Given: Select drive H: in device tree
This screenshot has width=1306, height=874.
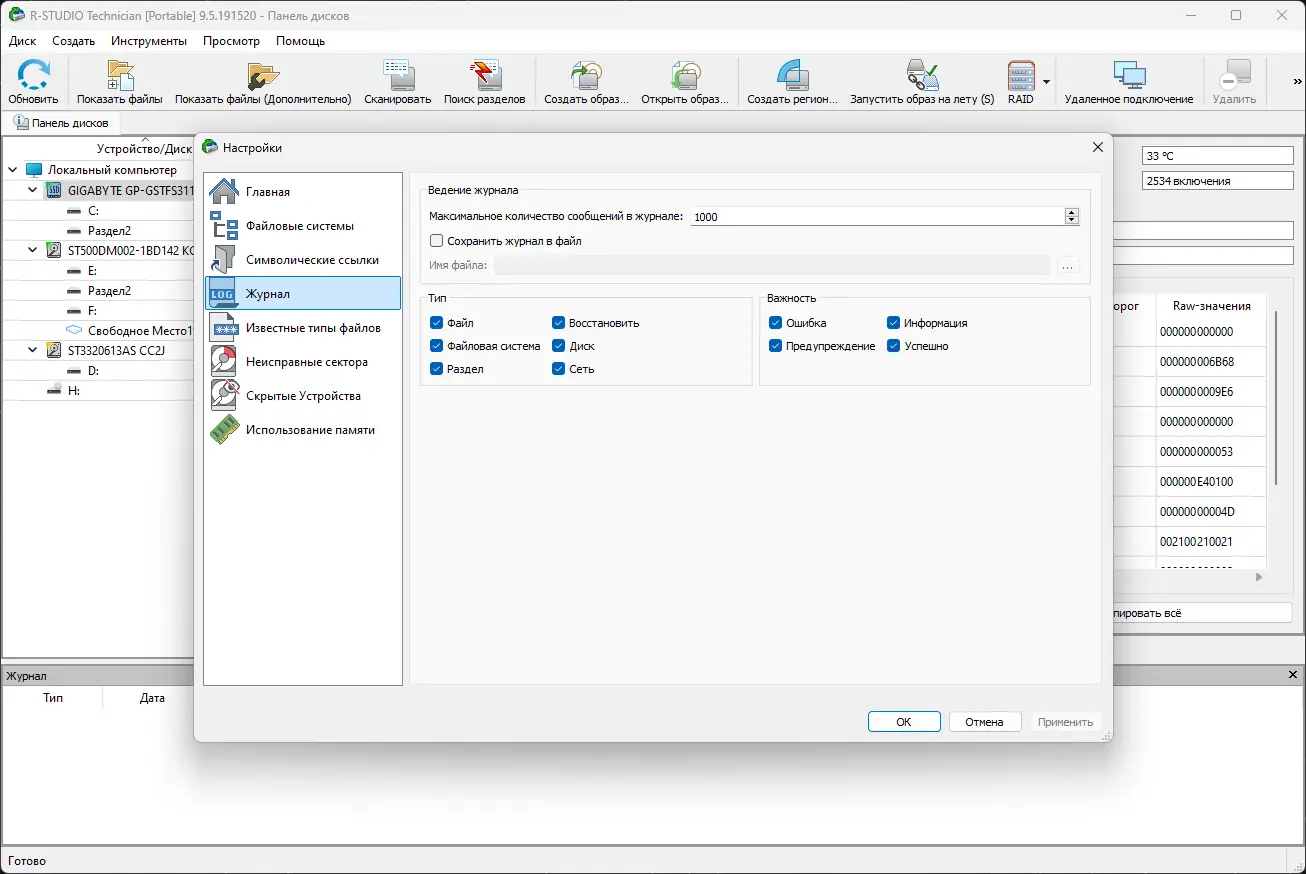Looking at the screenshot, I should (x=63, y=390).
